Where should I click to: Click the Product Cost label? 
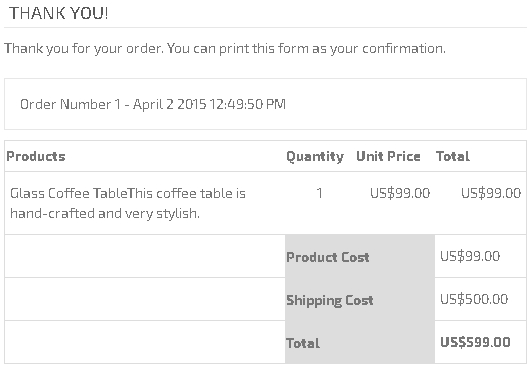click(x=328, y=257)
